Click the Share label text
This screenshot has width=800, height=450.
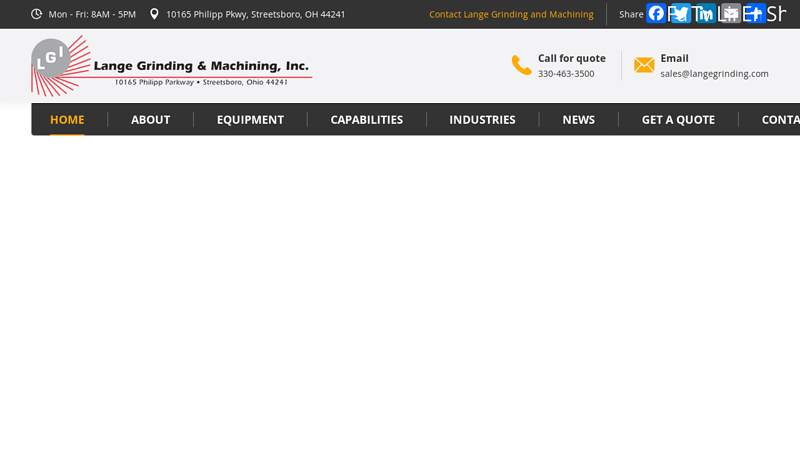click(x=631, y=14)
